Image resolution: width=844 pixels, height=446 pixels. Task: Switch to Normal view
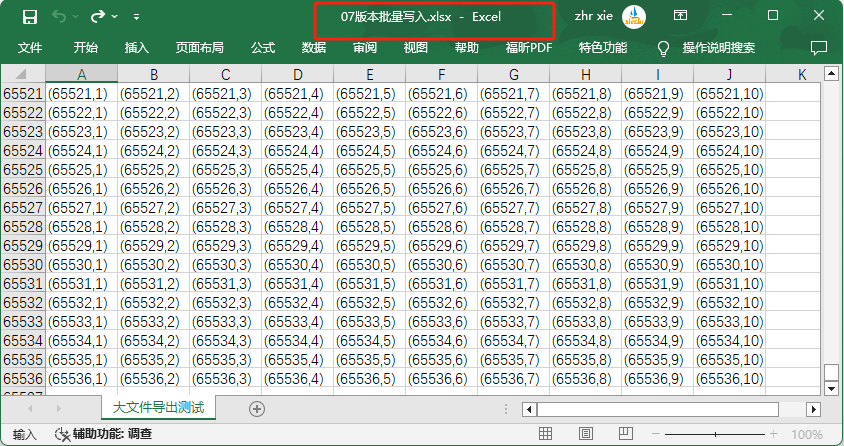(546, 435)
